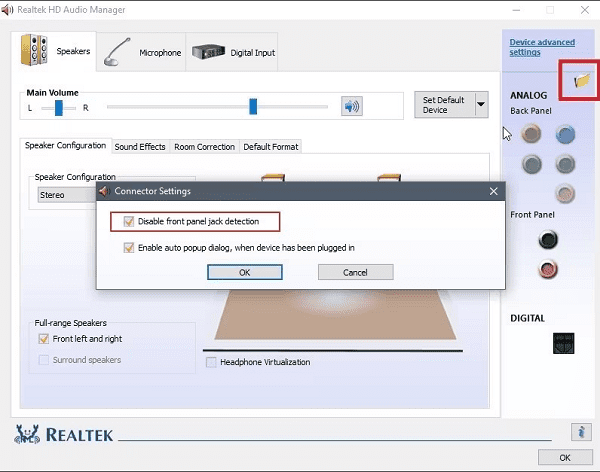Select the upper right gray back panel jack

pos(565,164)
